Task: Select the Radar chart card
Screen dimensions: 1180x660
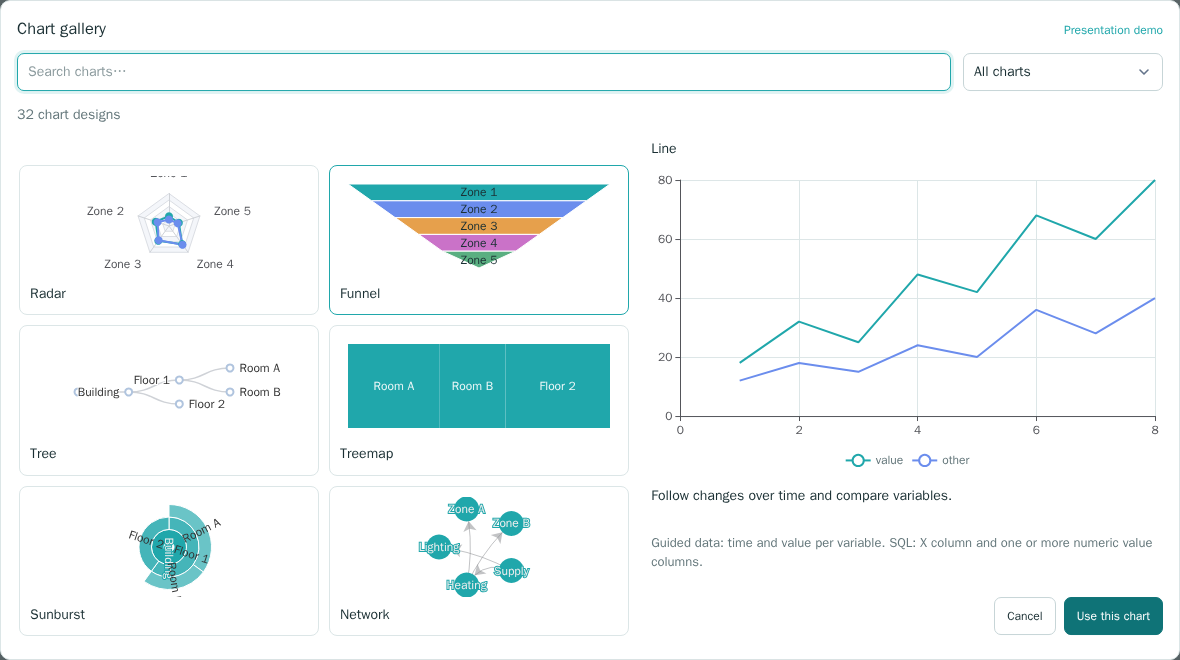Action: 169,240
